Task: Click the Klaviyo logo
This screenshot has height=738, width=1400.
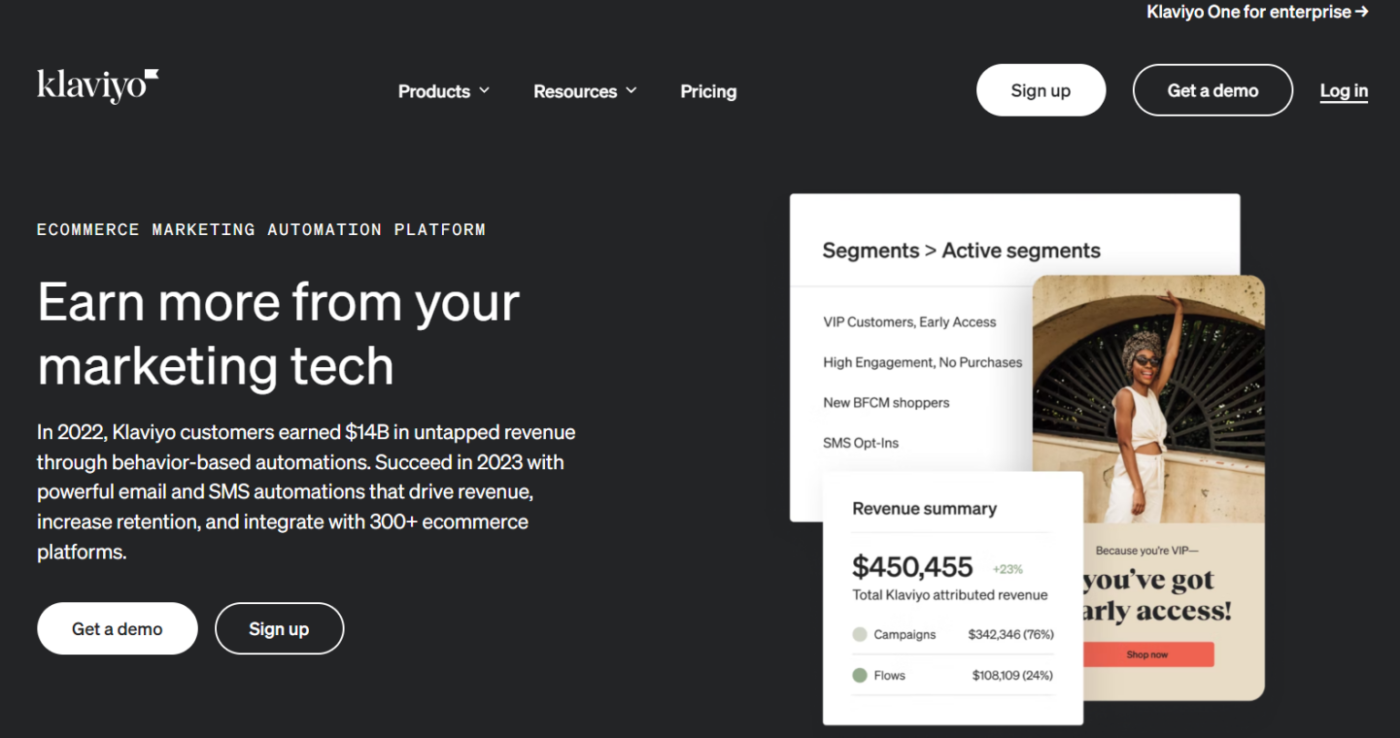Action: 98,86
